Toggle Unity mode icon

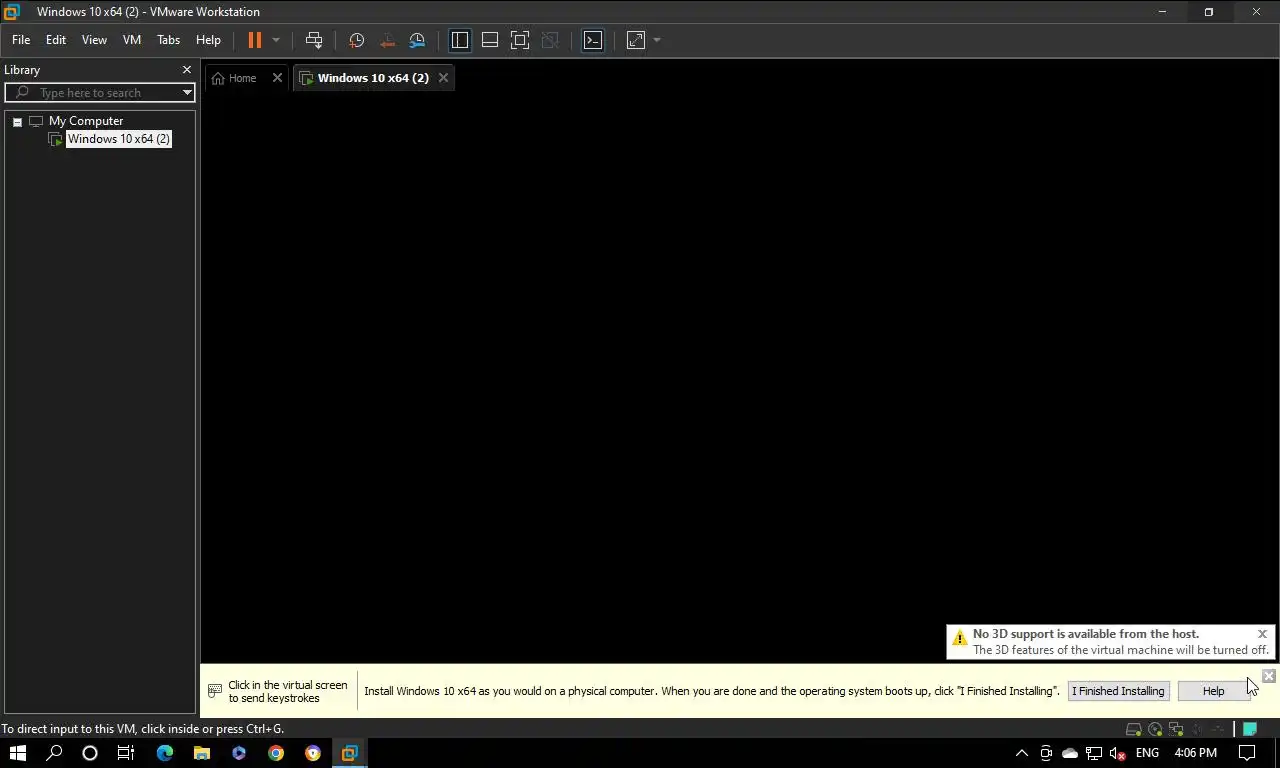(x=549, y=40)
